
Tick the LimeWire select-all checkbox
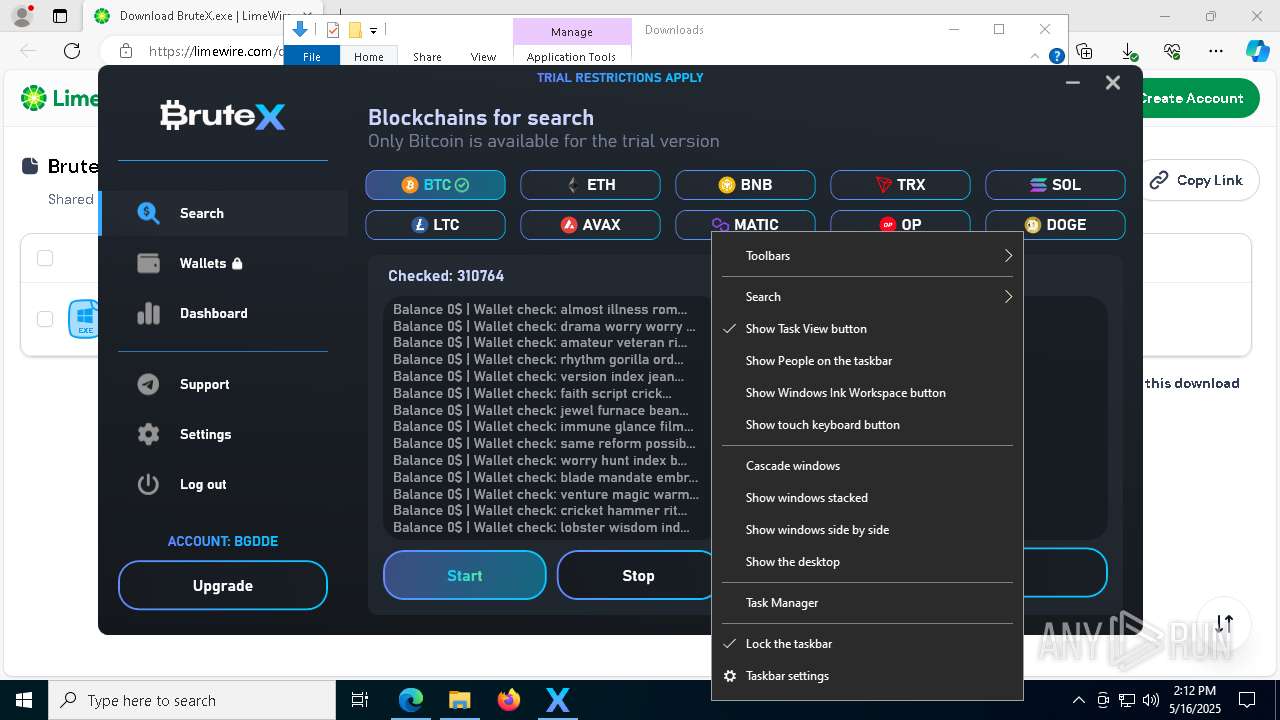45,258
